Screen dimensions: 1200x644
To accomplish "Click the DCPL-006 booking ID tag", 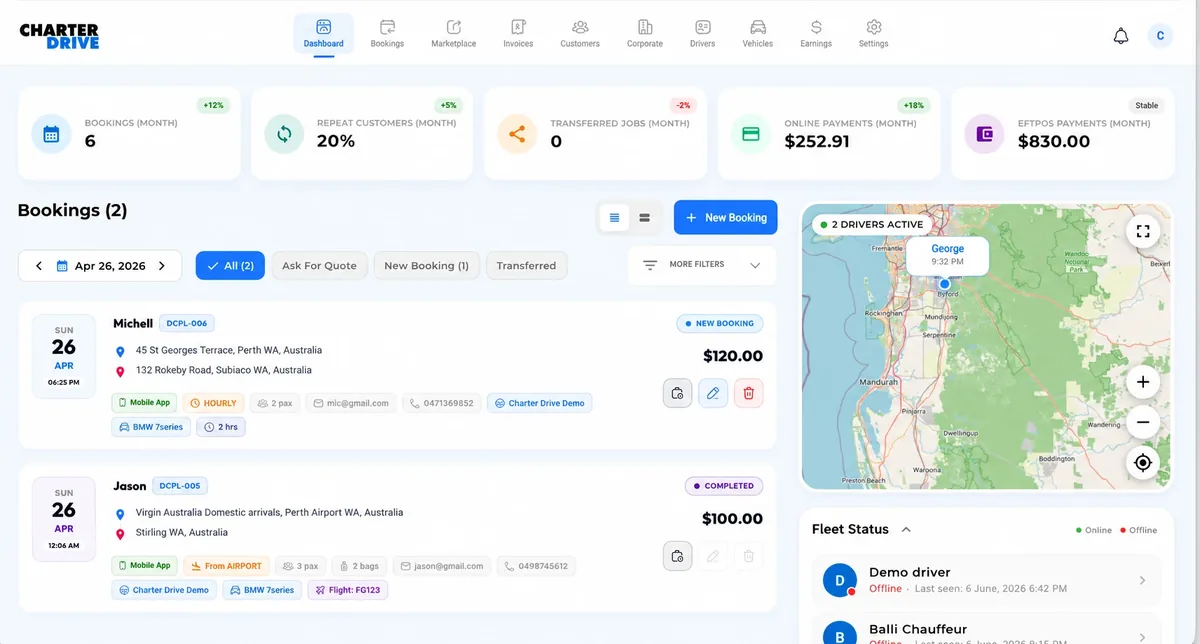I will click(187, 323).
